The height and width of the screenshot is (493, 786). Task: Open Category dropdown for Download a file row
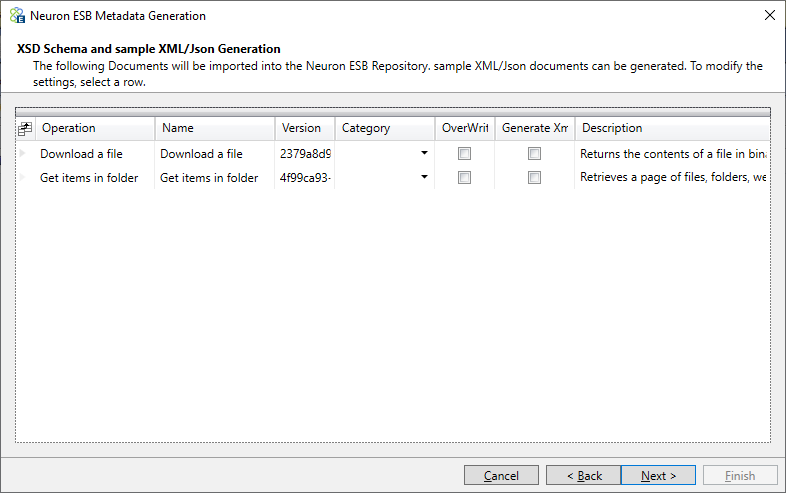(x=424, y=153)
